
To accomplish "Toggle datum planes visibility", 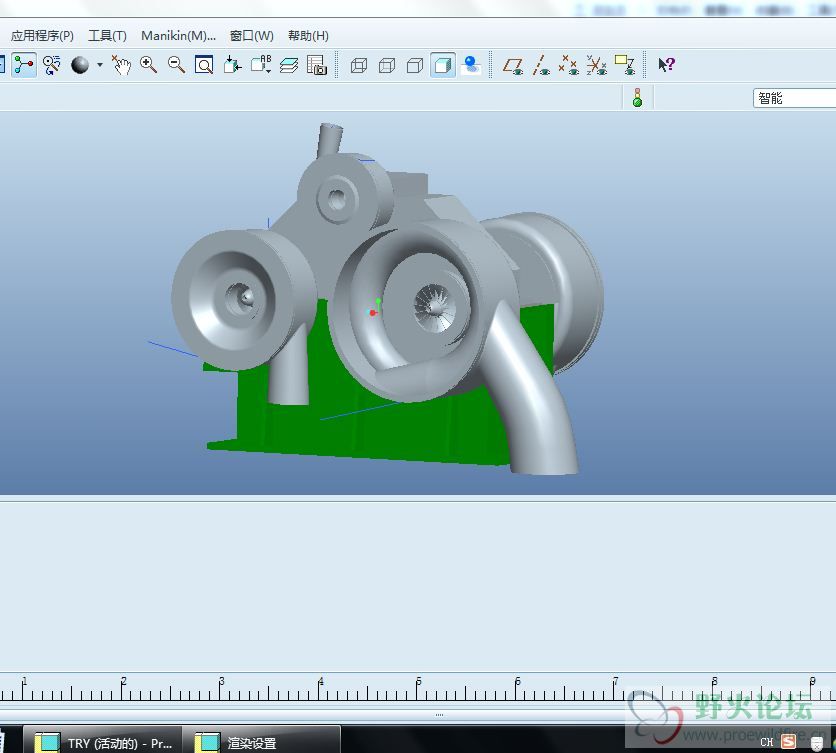I will point(513,65).
